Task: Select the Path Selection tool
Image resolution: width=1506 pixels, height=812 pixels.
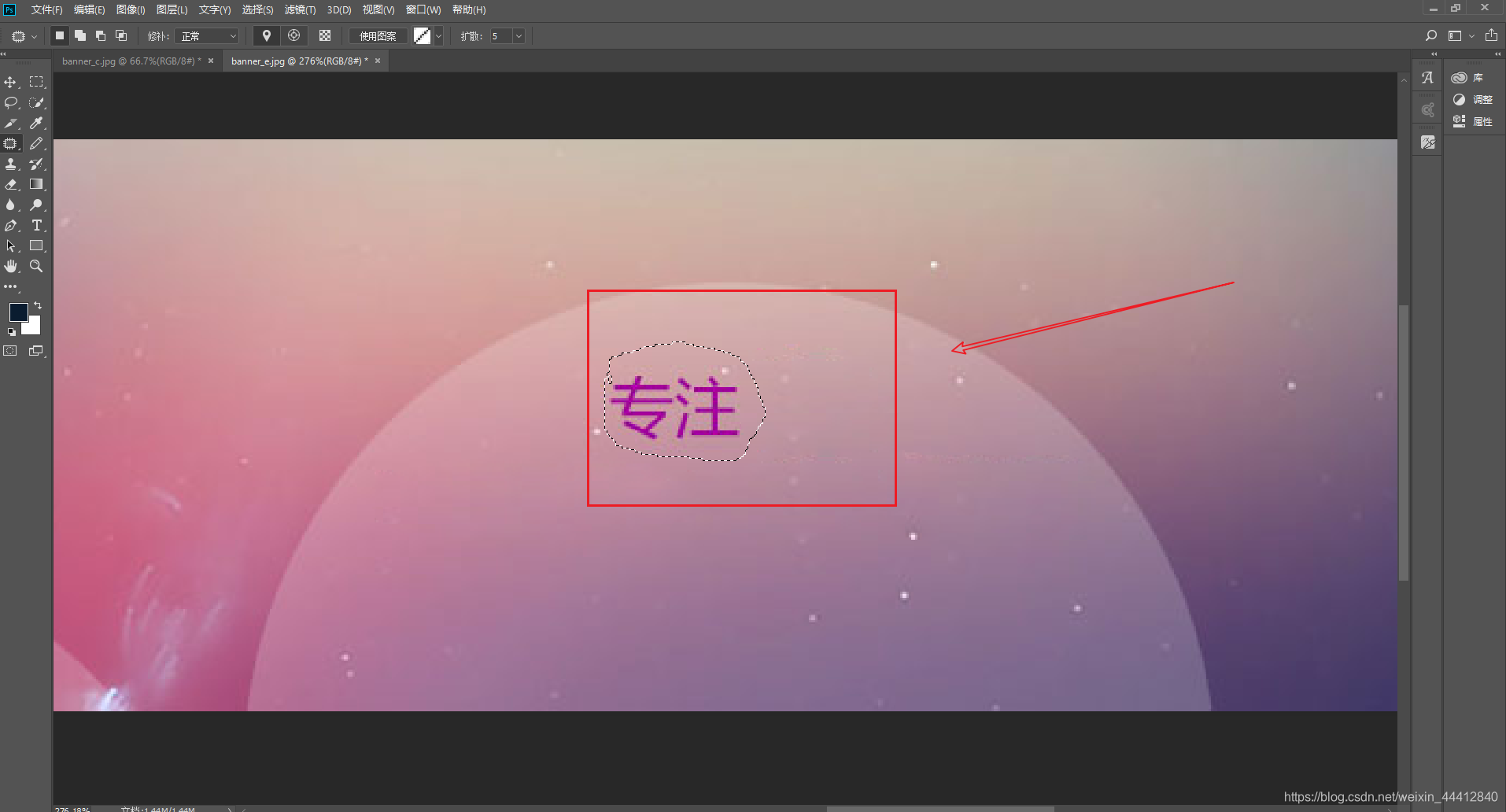Action: [11, 245]
